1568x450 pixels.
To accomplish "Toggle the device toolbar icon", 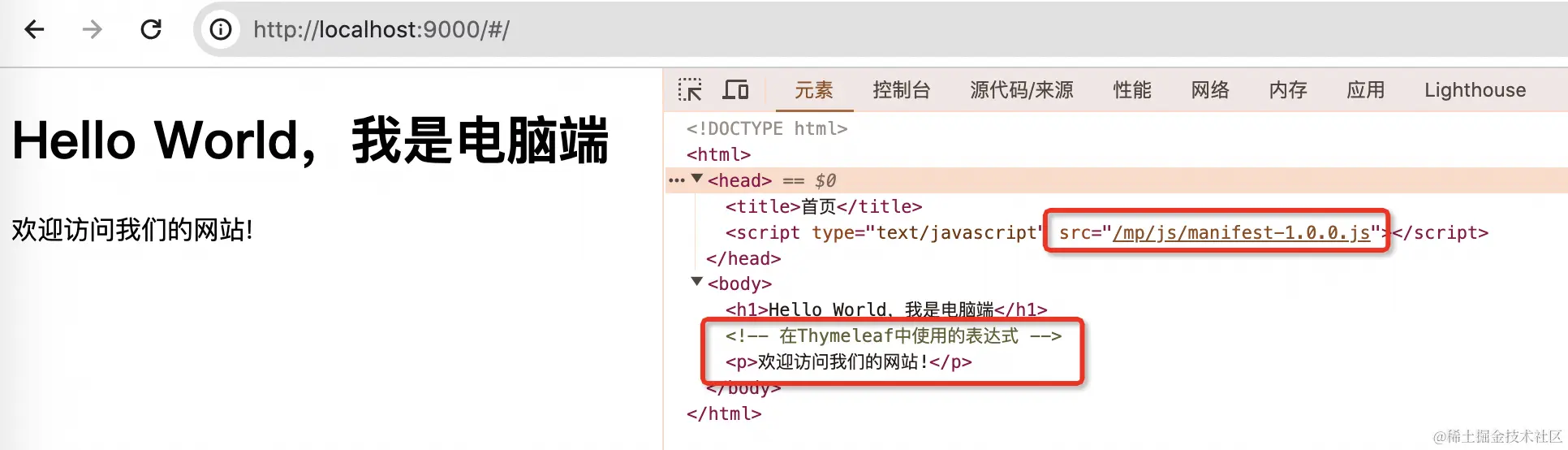I will point(735,89).
